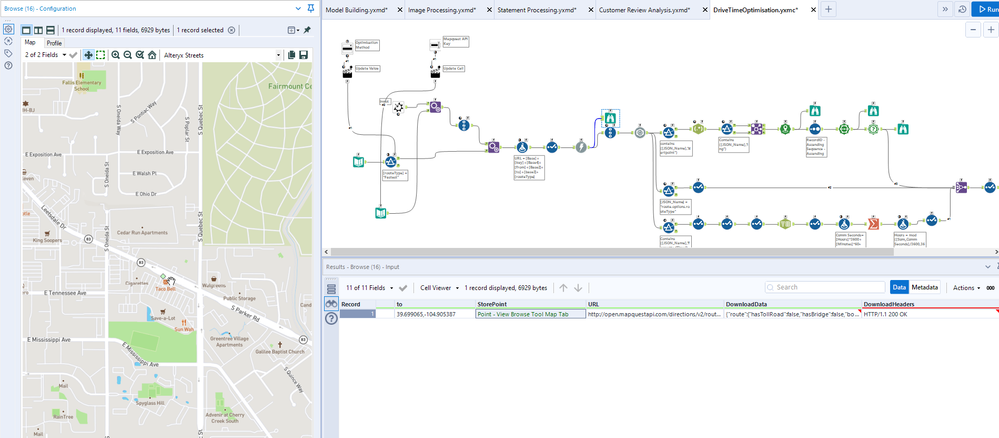This screenshot has width=999, height=438.
Task: Select the pan tool in map toolbar
Action: click(x=89, y=55)
